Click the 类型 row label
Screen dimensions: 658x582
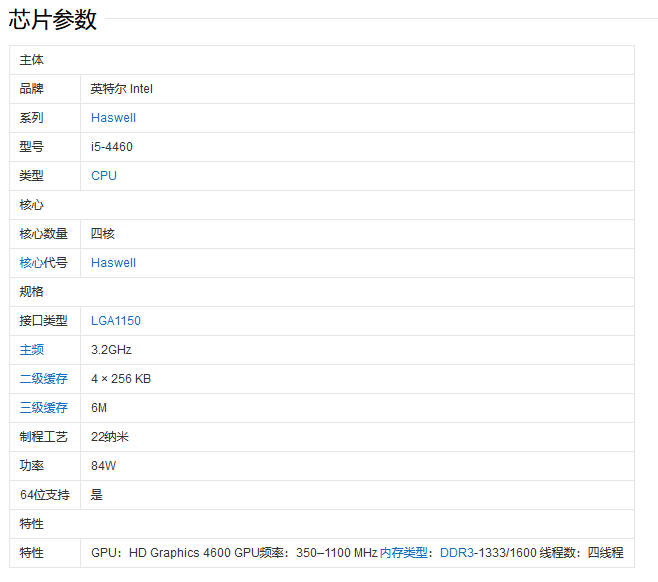(31, 176)
